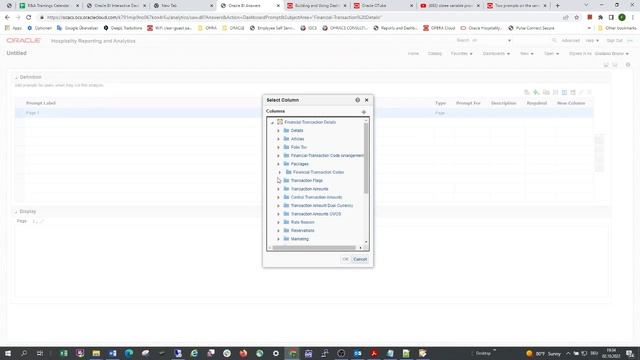Click Financial Transaction Details subject area

pyautogui.click(x=310, y=122)
